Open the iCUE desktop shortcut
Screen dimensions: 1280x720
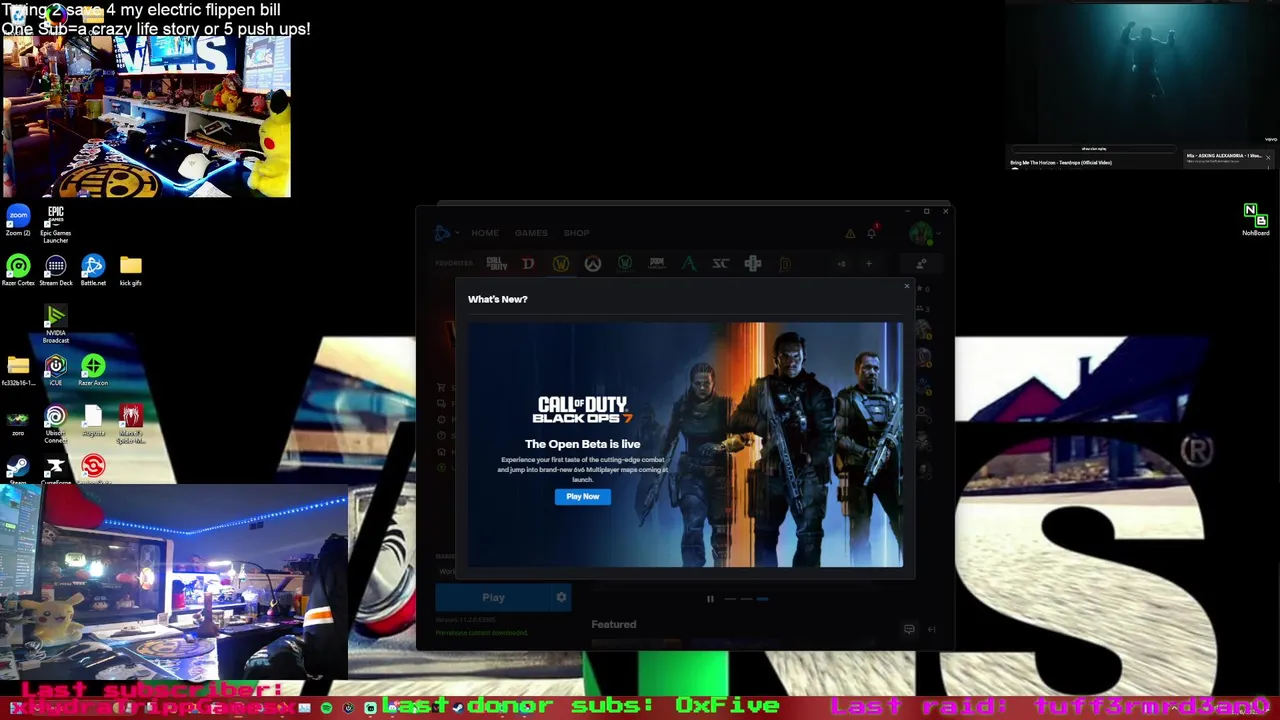pyautogui.click(x=55, y=370)
